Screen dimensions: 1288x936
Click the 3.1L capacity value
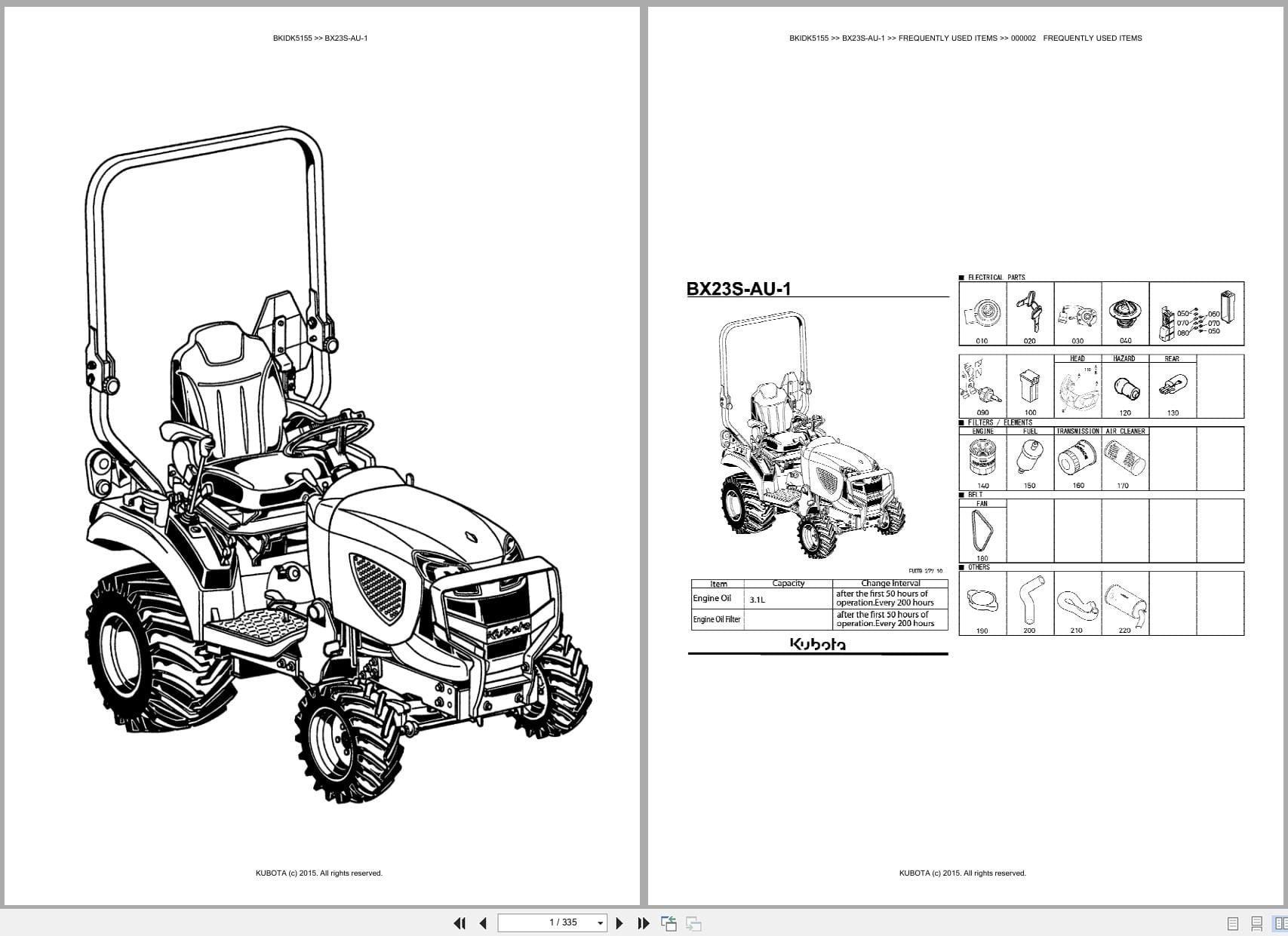pos(757,600)
